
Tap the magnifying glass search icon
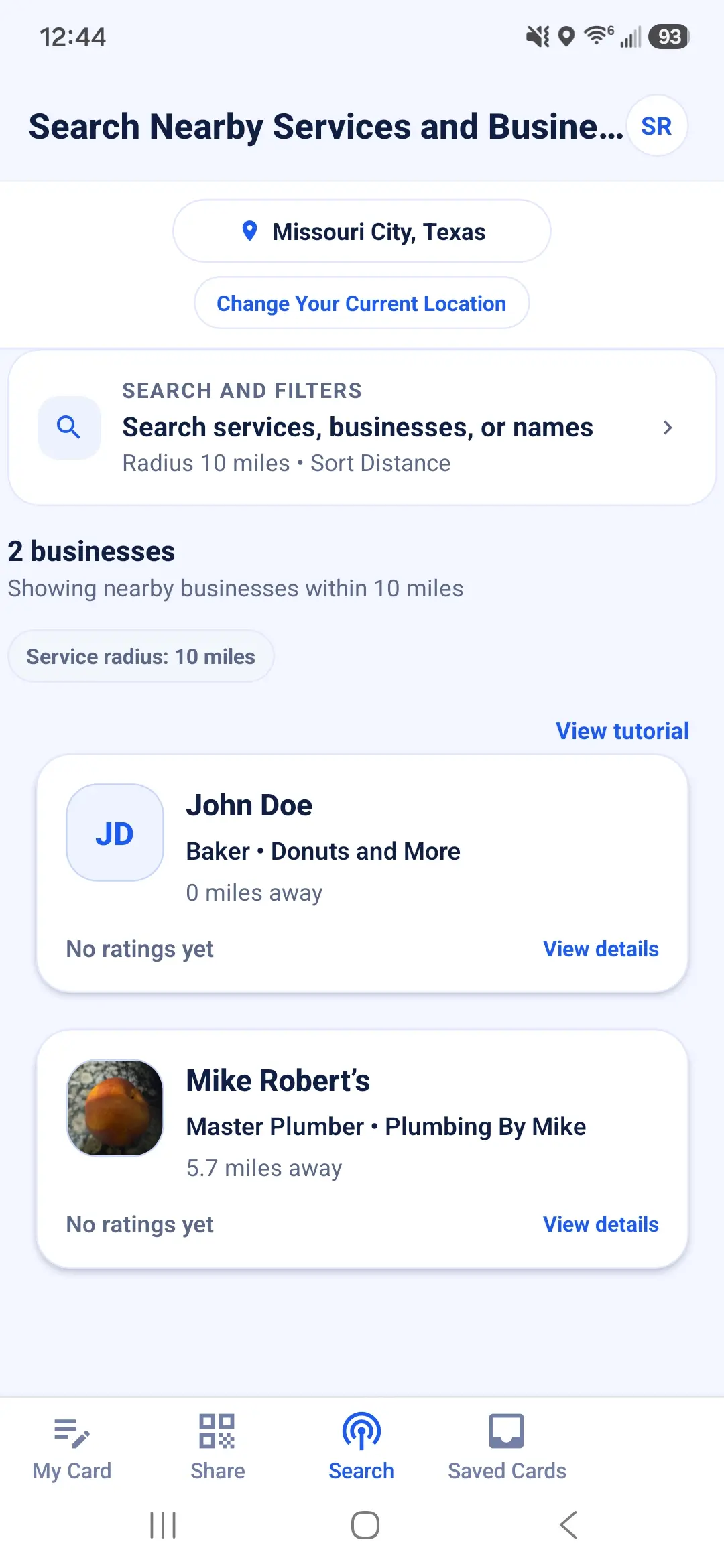pos(69,428)
